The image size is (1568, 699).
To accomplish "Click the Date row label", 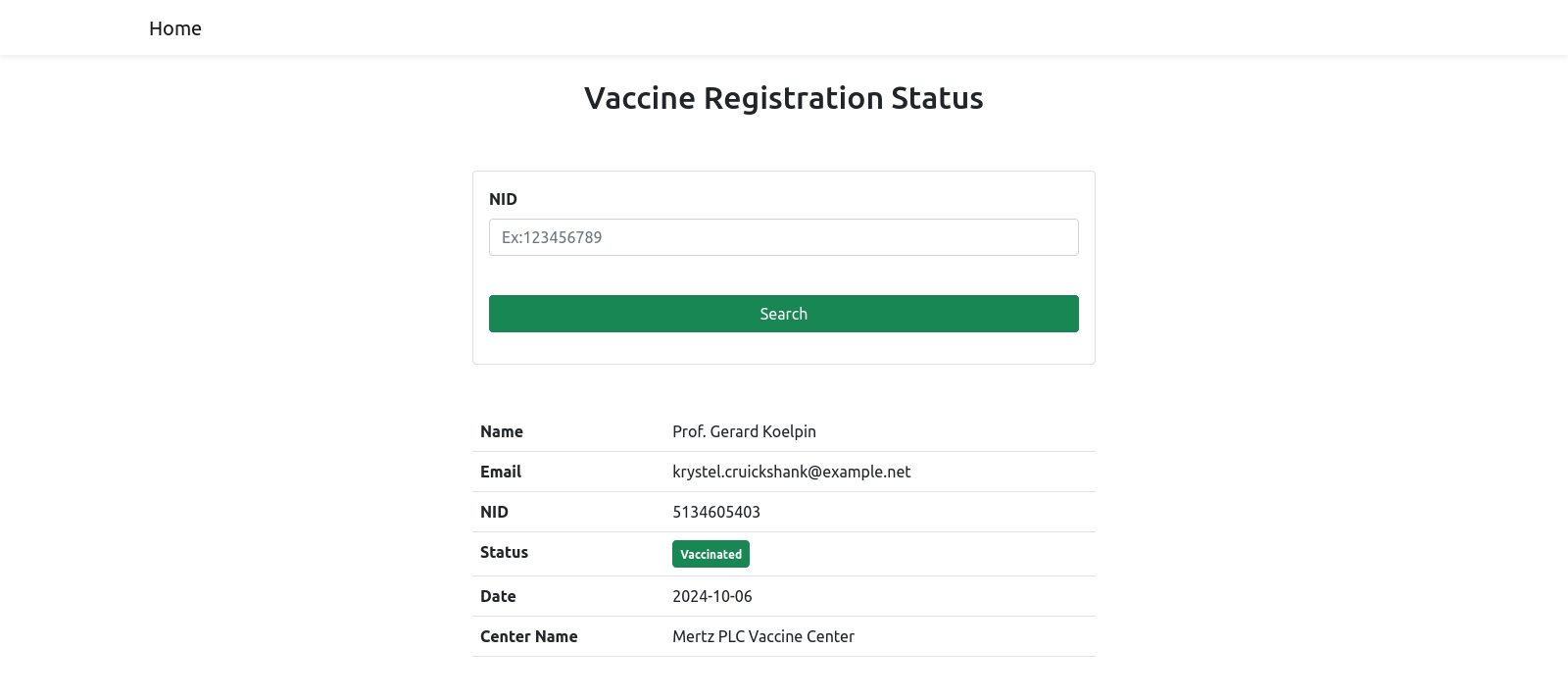I will click(498, 596).
